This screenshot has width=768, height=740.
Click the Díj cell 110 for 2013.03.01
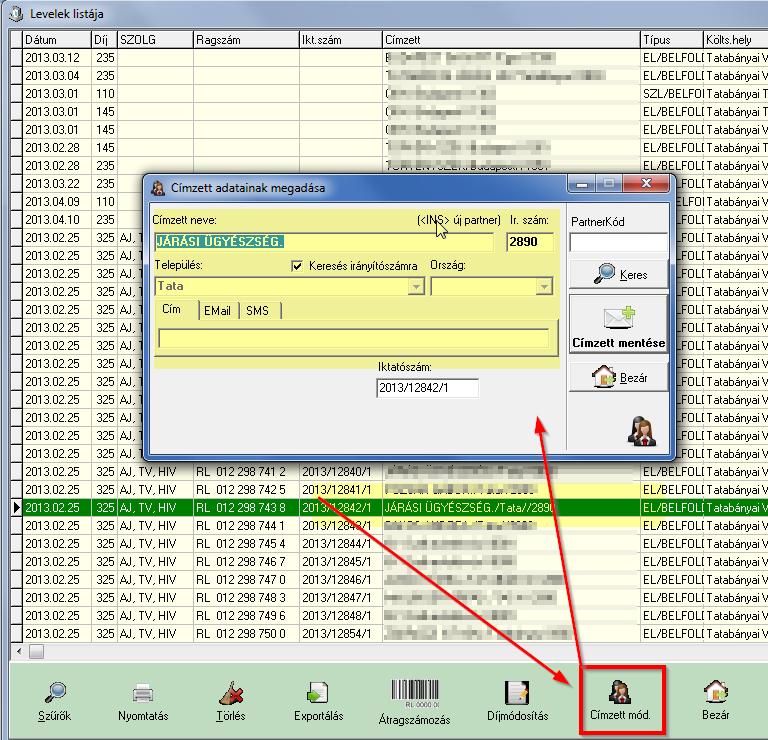tap(104, 94)
